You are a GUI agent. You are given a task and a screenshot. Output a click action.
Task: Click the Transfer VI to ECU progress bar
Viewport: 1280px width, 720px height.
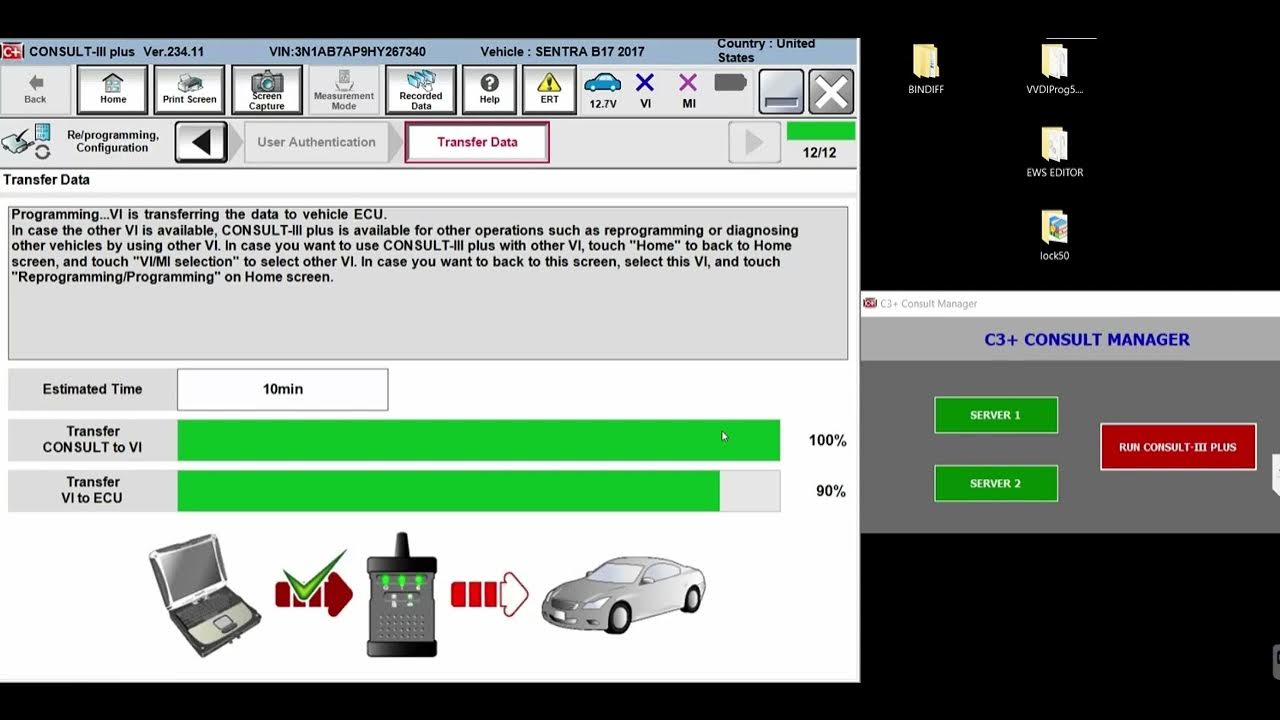[x=479, y=490]
